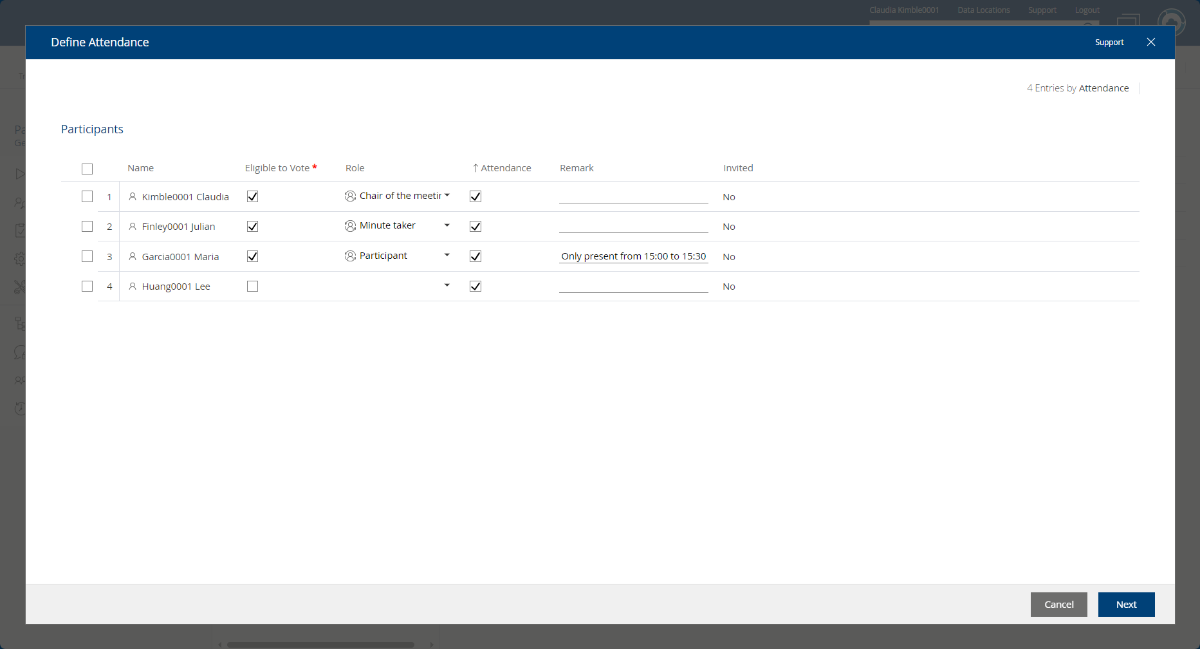Click Remark field for Finley0001 Julian
This screenshot has height=649, width=1200.
pyautogui.click(x=633, y=227)
